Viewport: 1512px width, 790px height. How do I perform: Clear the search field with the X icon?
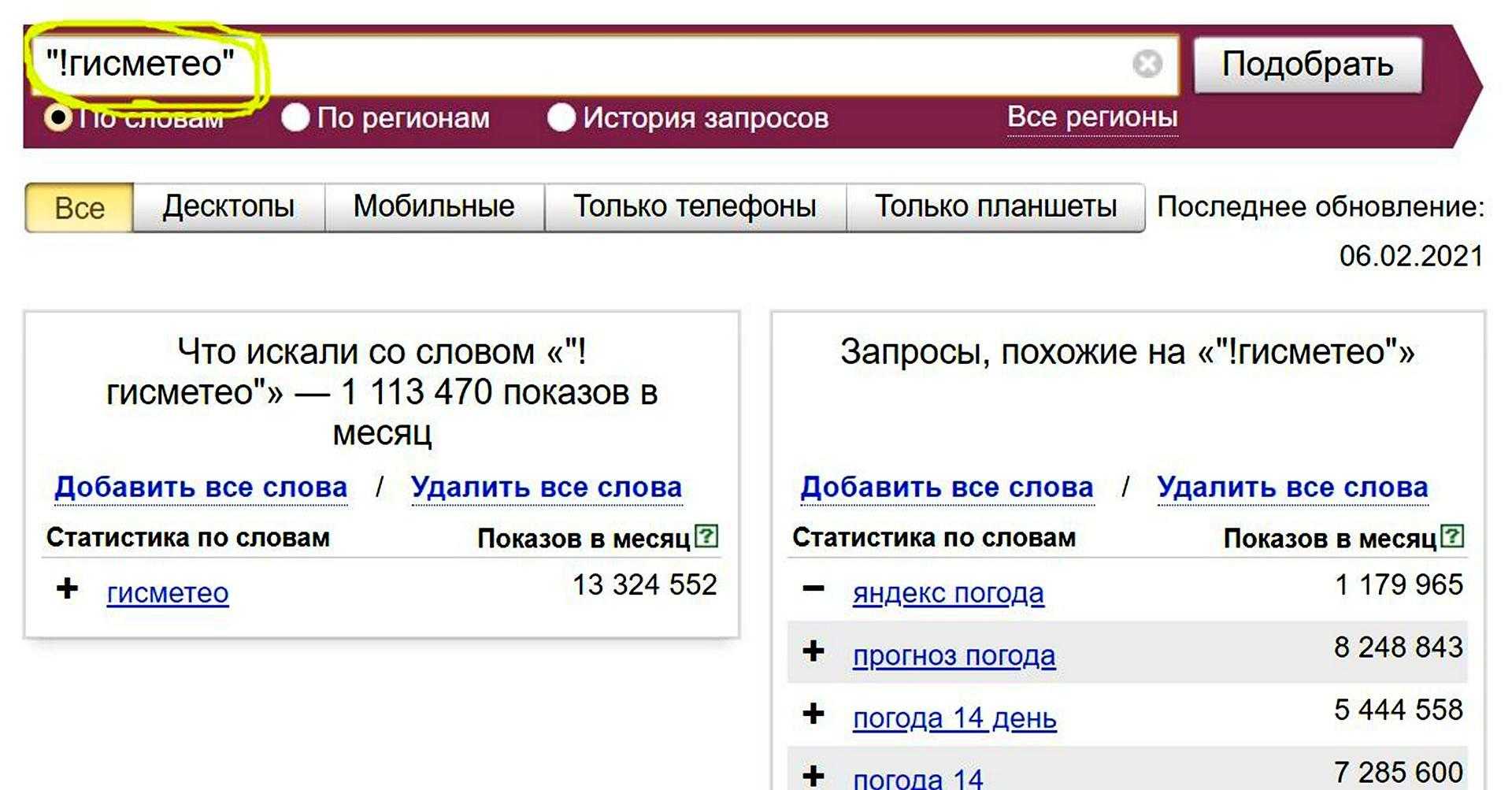[x=1147, y=64]
